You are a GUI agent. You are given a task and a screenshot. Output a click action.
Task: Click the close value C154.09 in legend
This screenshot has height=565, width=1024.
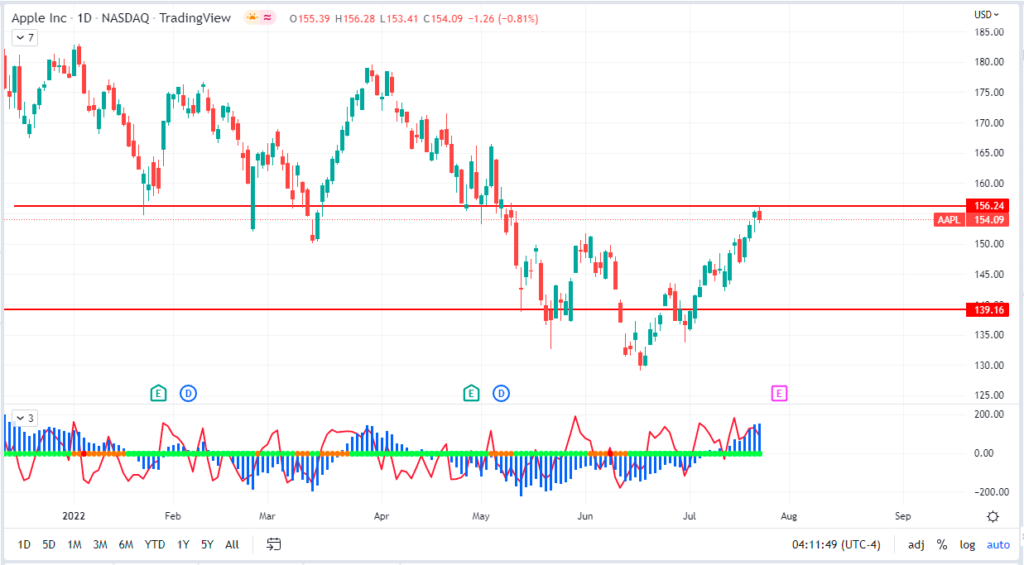443,18
